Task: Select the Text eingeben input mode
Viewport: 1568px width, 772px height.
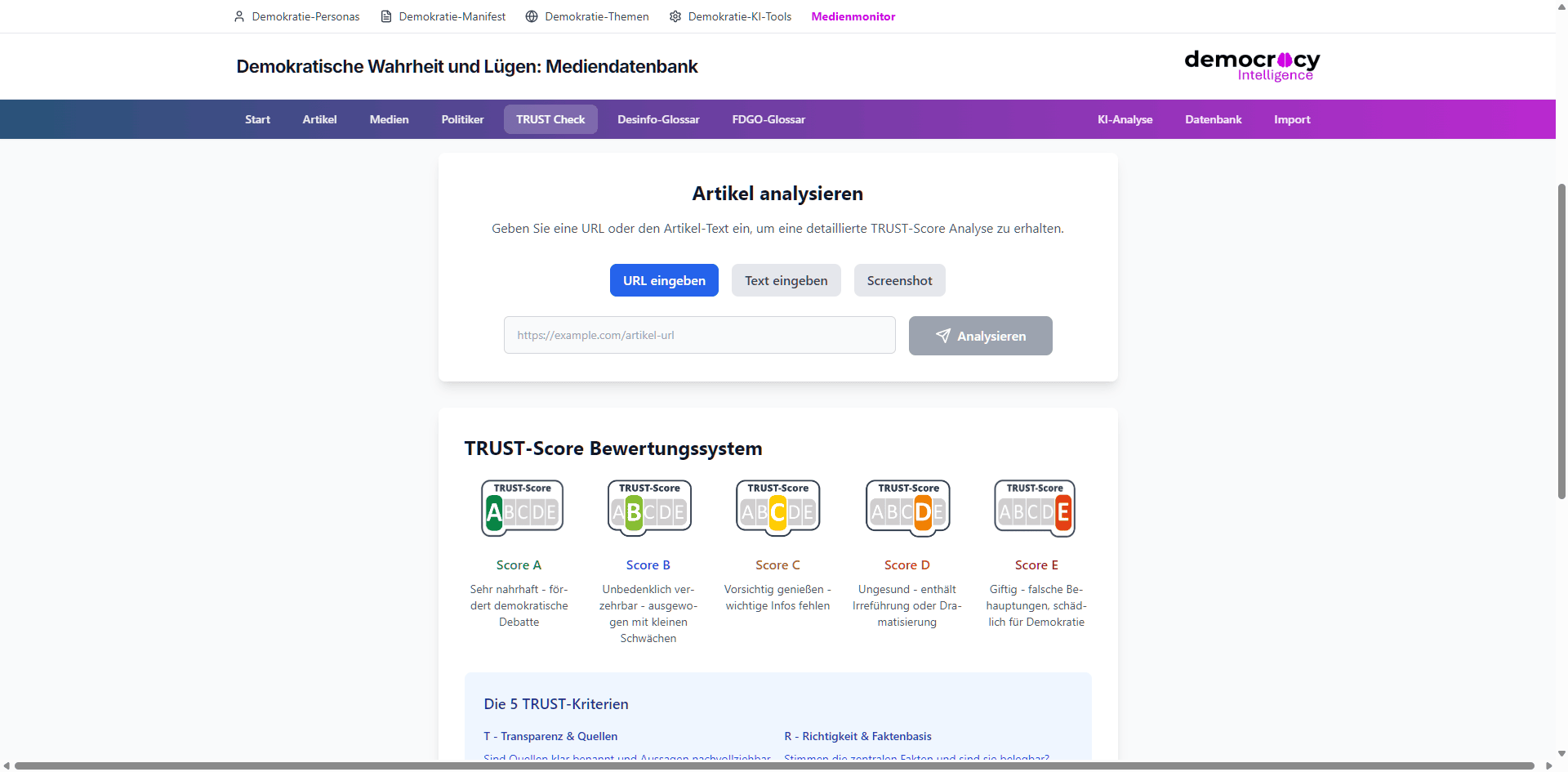Action: pyautogui.click(x=786, y=280)
